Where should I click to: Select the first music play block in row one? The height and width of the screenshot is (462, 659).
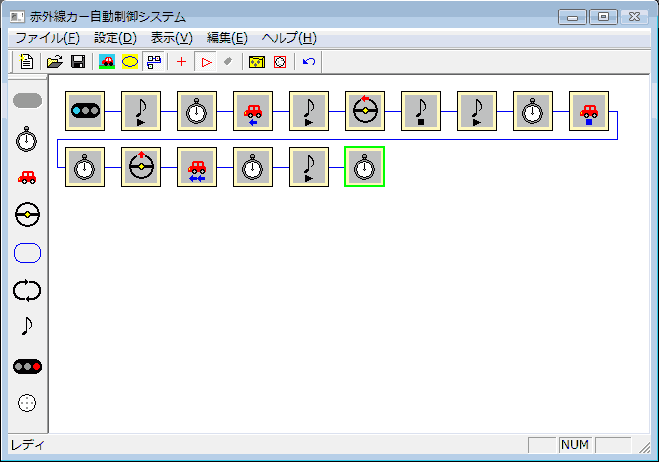tap(141, 111)
